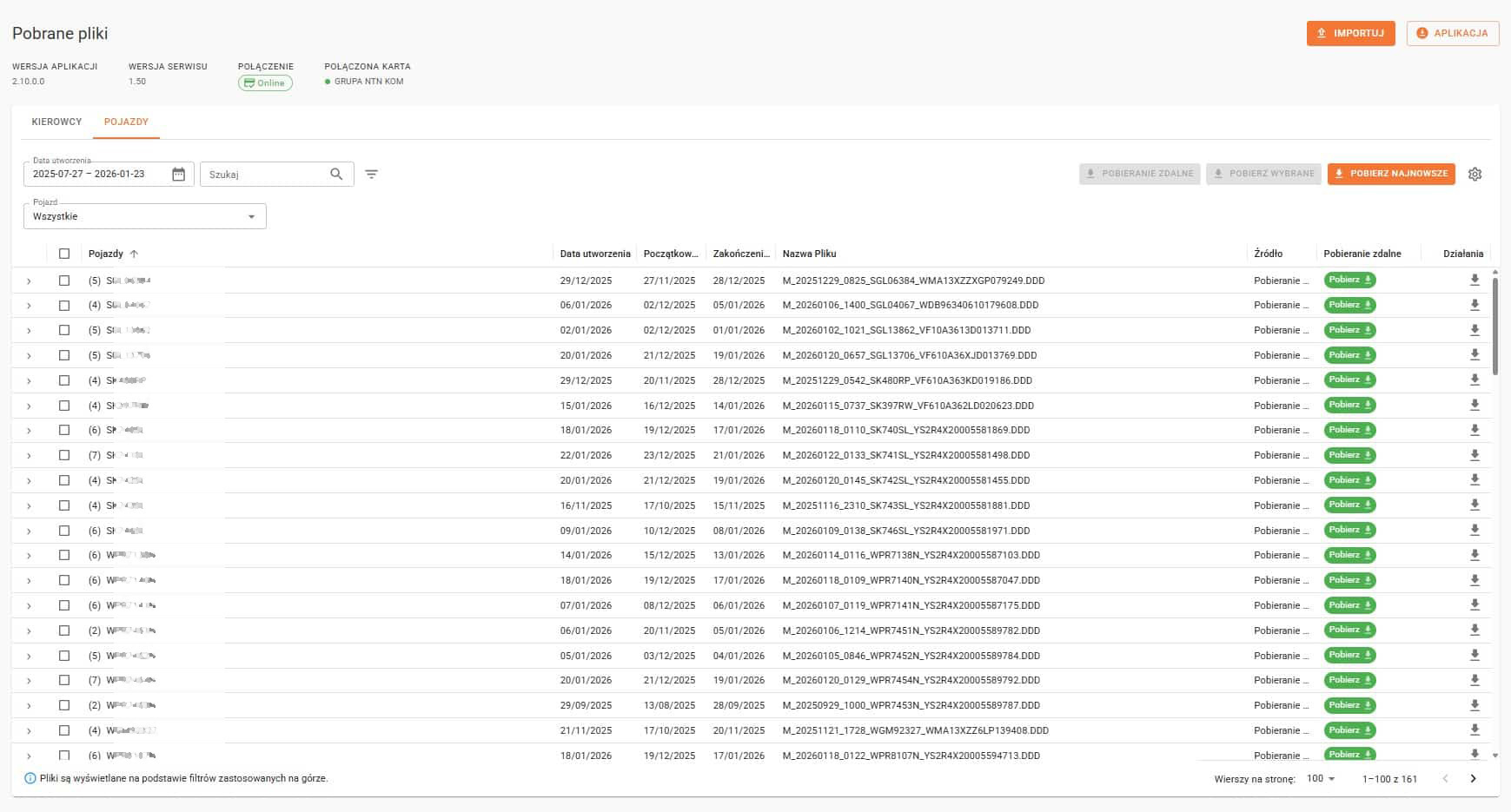Screen dimensions: 1511x812
Task: Click download icon for SK740SL file row
Action: [1474, 430]
